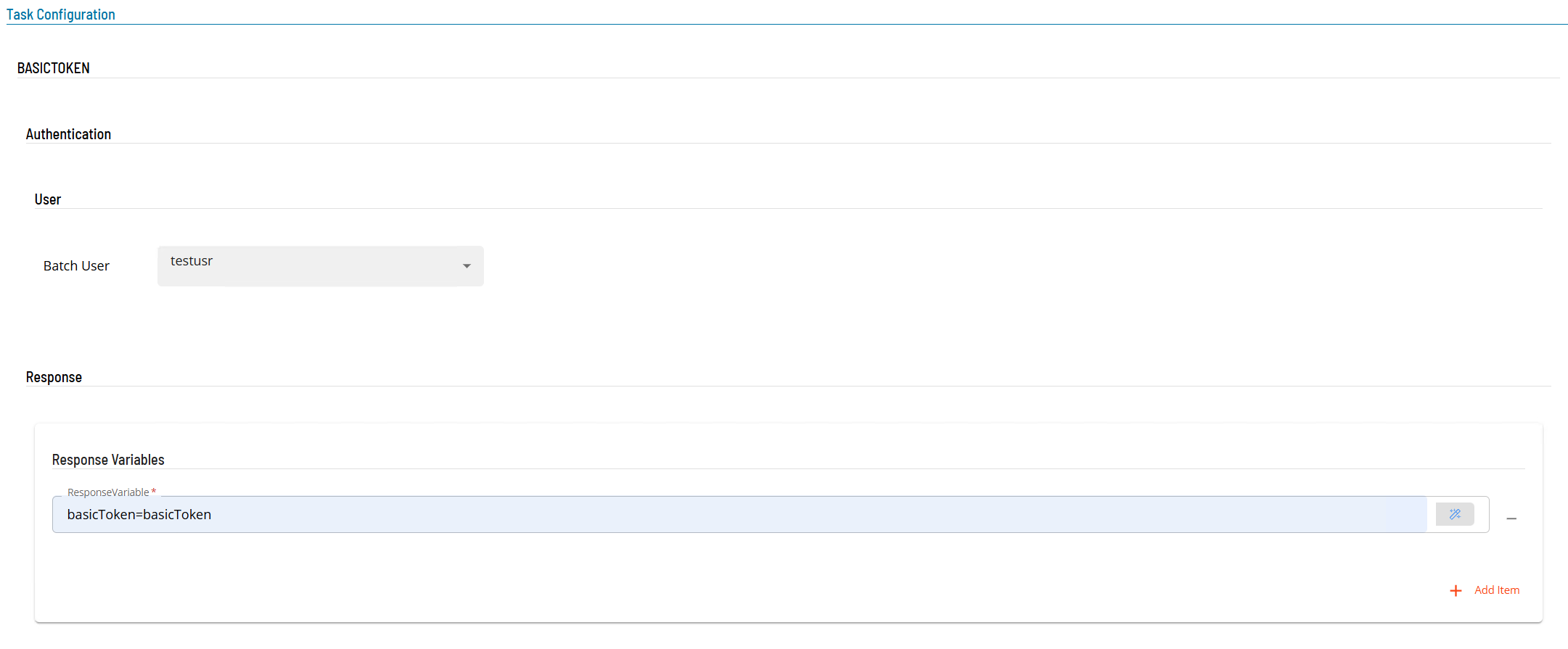This screenshot has height=649, width=1568.
Task: Select the BASICTOKEN section title
Action: tap(54, 68)
